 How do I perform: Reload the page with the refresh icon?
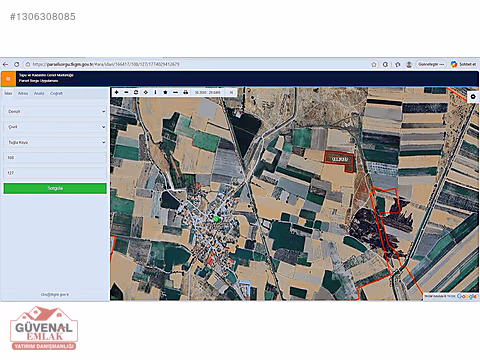tap(17, 64)
